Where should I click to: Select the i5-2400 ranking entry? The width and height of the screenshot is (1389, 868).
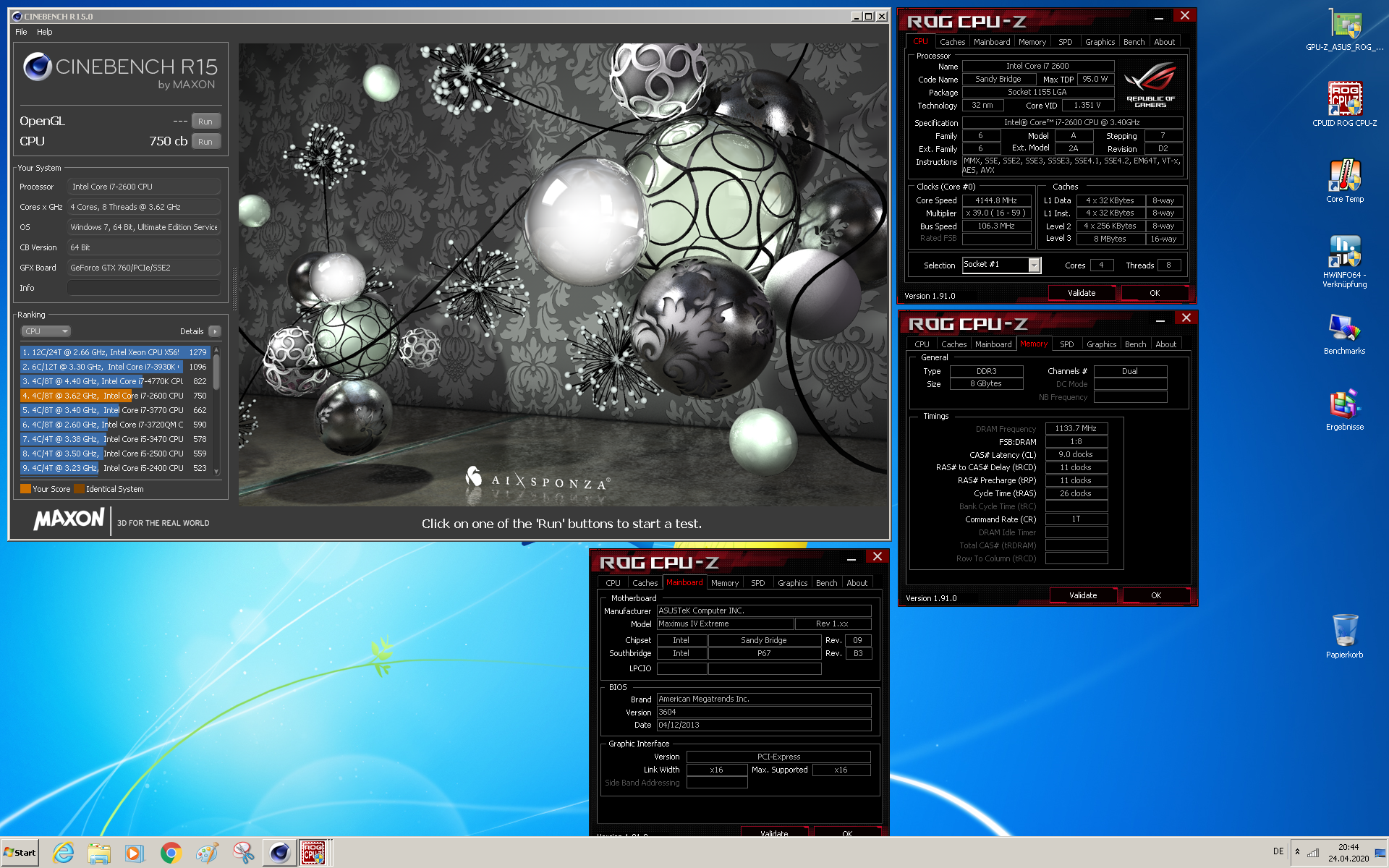(115, 468)
